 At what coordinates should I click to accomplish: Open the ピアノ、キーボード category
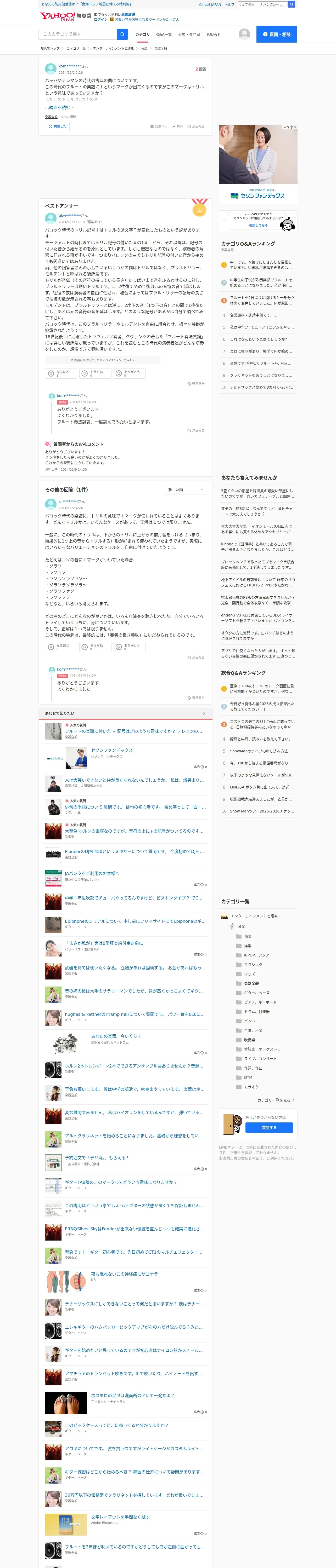pos(256,1002)
